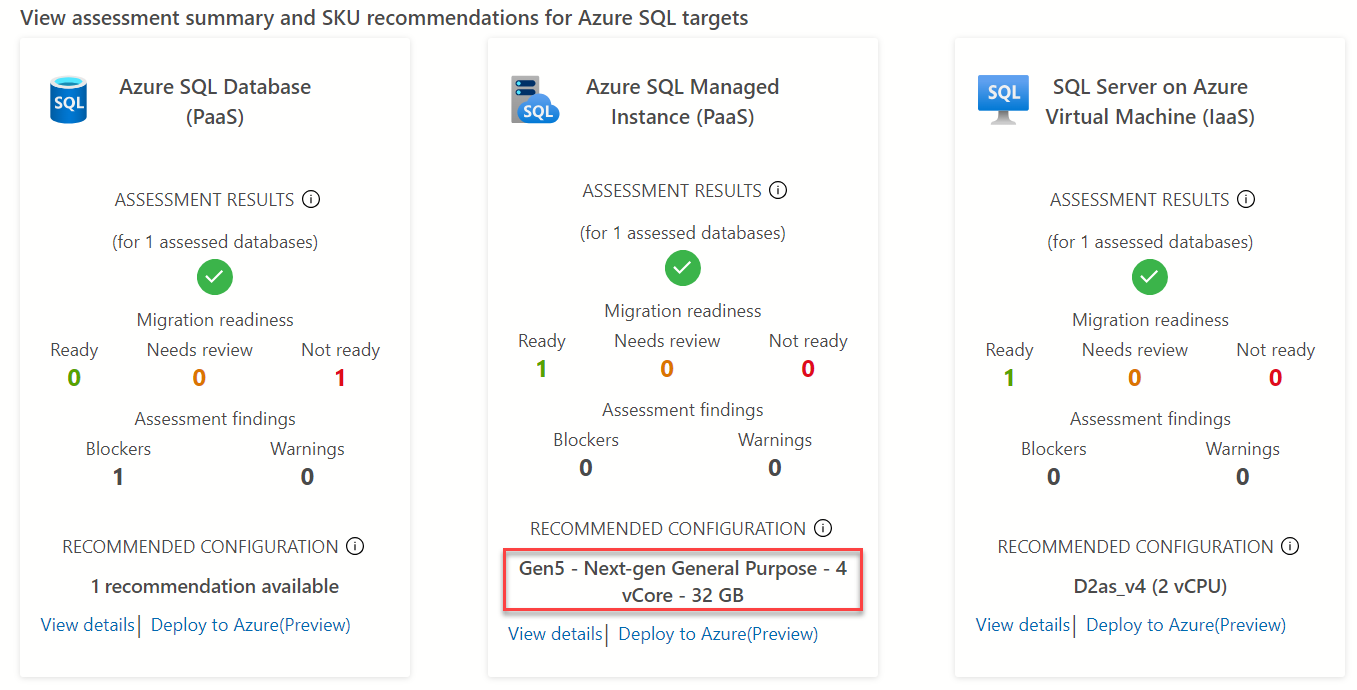Open View details for Azure SQL Database

tap(88, 625)
